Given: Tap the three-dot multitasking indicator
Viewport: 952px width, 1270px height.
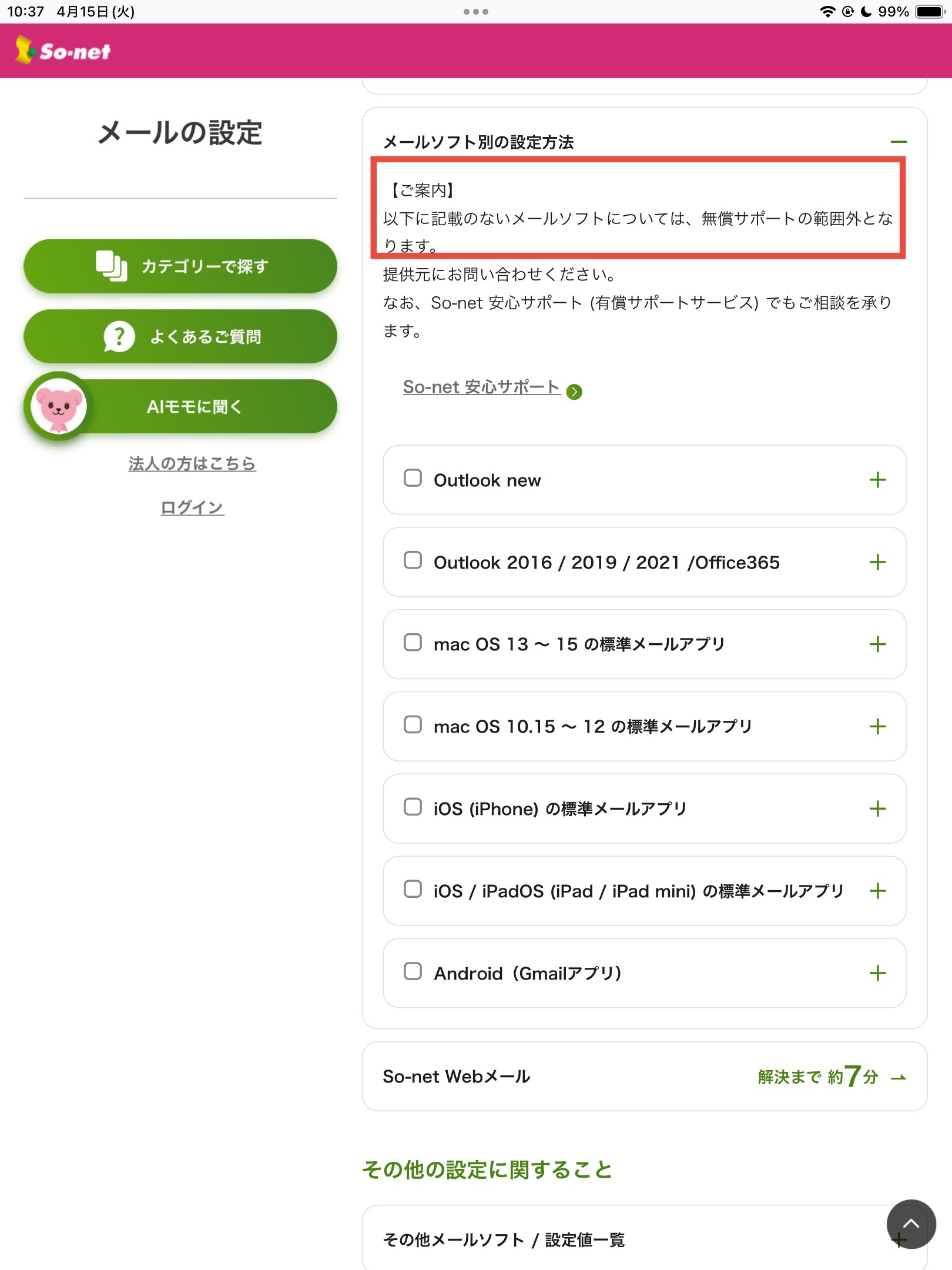Looking at the screenshot, I should [x=475, y=11].
